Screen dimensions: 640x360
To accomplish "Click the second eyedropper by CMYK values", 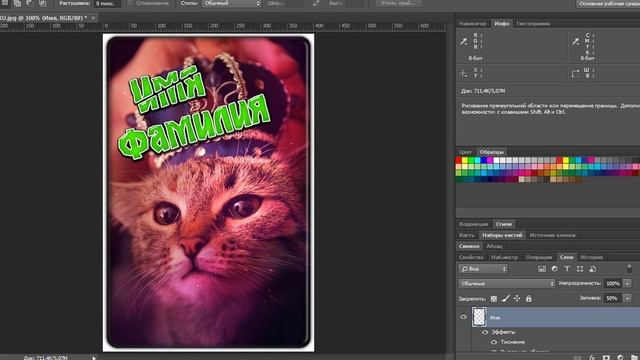I will pyautogui.click(x=576, y=41).
